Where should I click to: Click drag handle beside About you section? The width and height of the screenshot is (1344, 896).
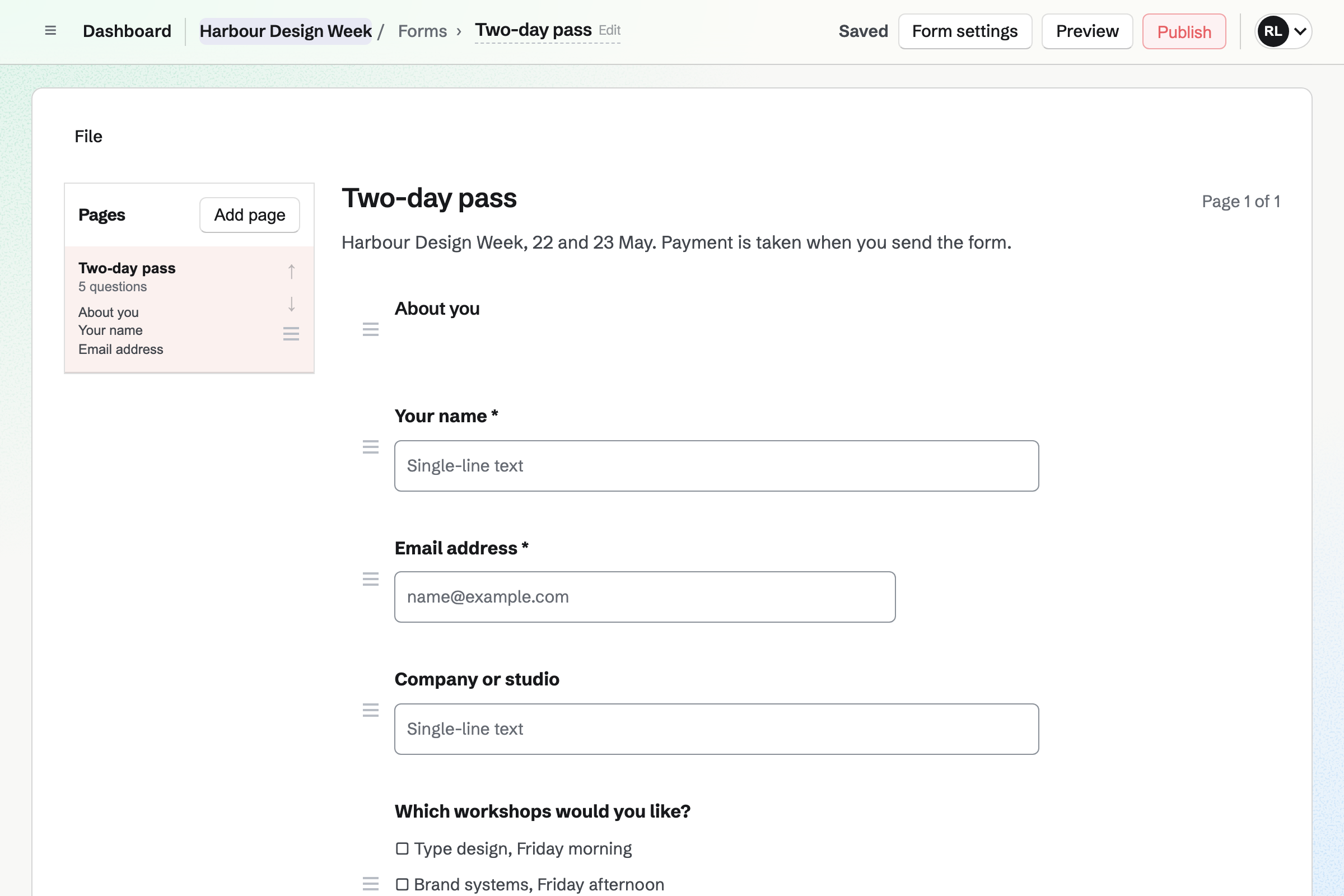click(371, 329)
